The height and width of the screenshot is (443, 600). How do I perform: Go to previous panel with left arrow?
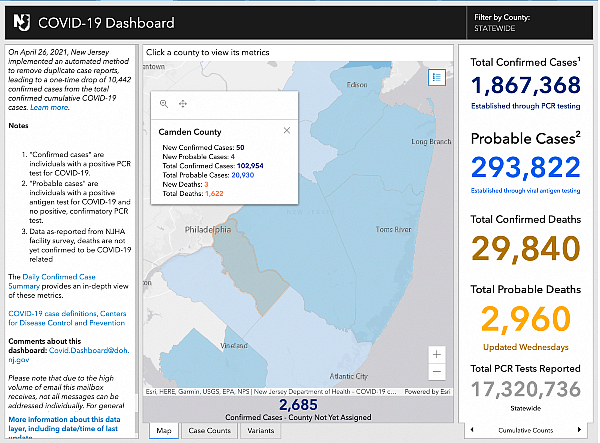(471, 431)
